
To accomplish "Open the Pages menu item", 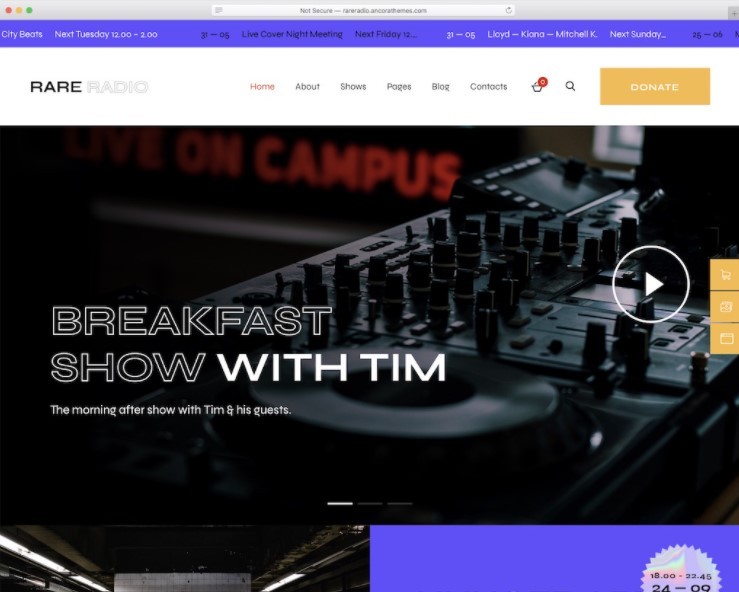I will click(x=399, y=87).
